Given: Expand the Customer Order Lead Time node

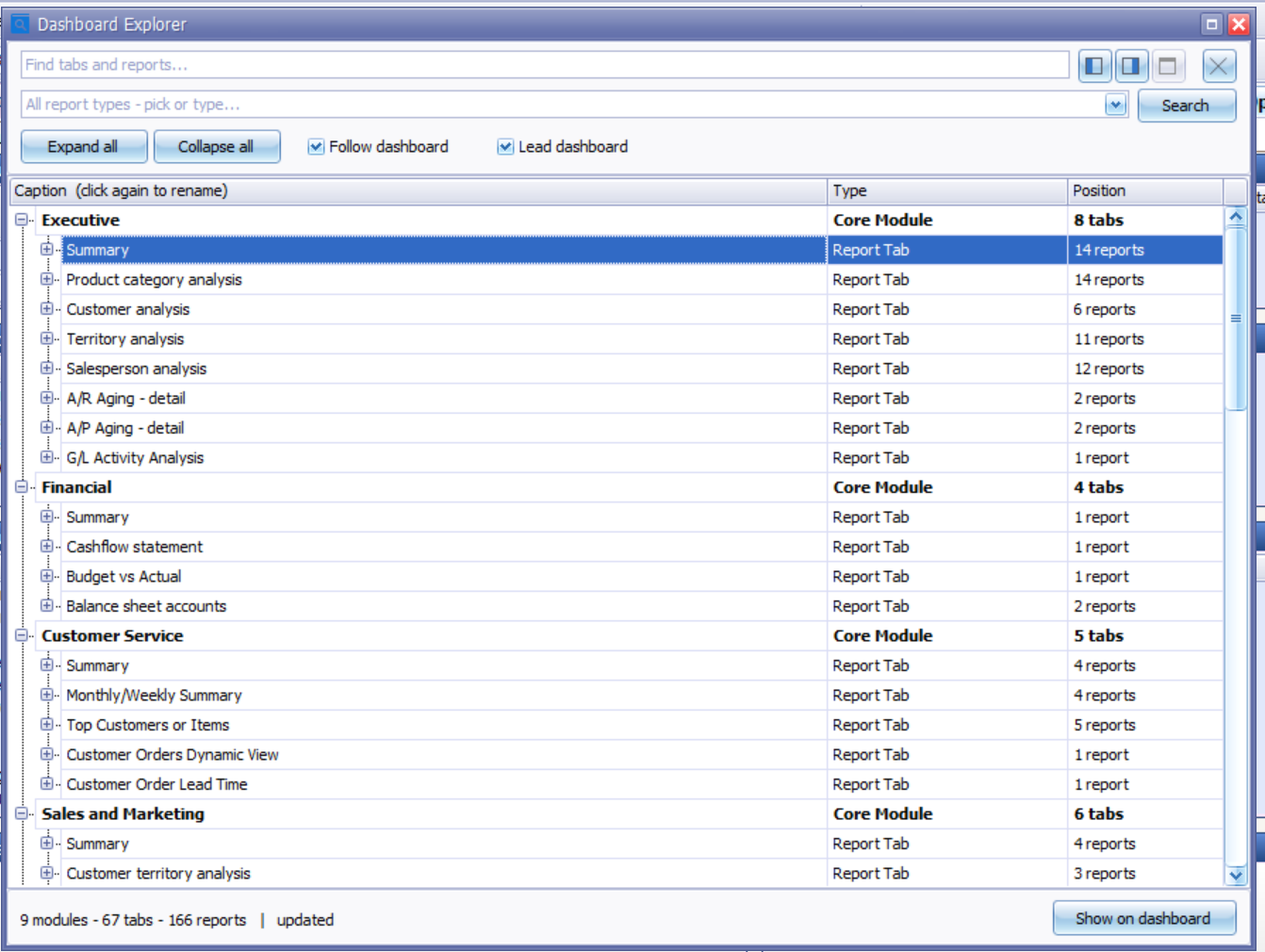Looking at the screenshot, I should click(46, 784).
